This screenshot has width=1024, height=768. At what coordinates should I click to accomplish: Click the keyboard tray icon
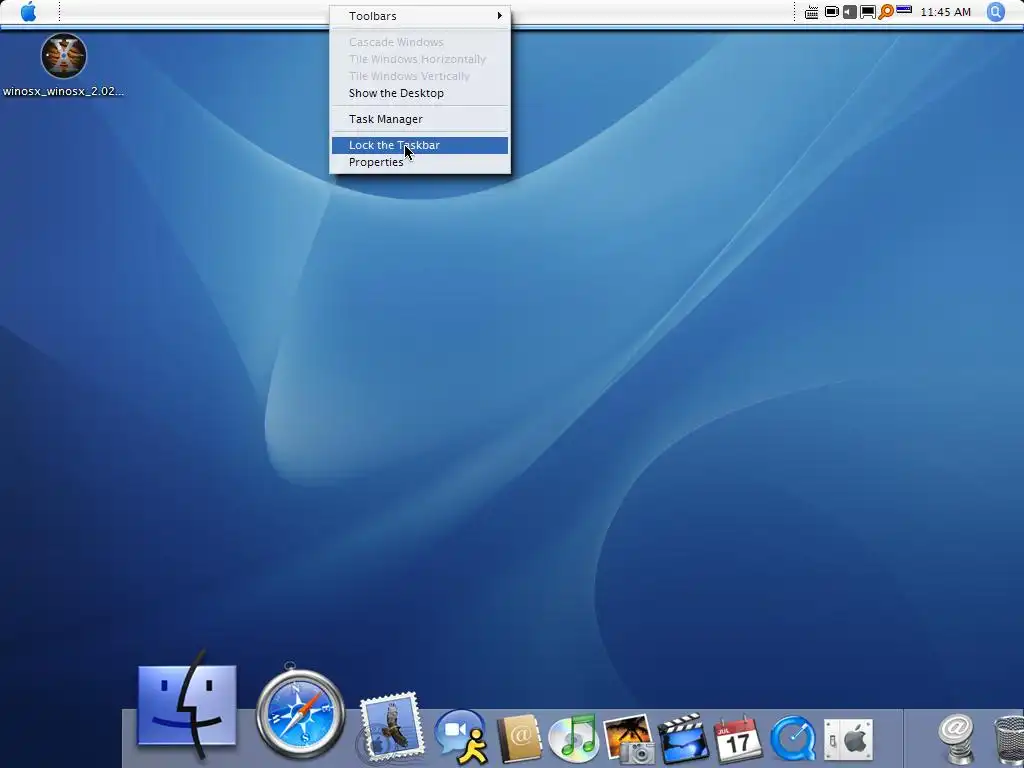[812, 12]
